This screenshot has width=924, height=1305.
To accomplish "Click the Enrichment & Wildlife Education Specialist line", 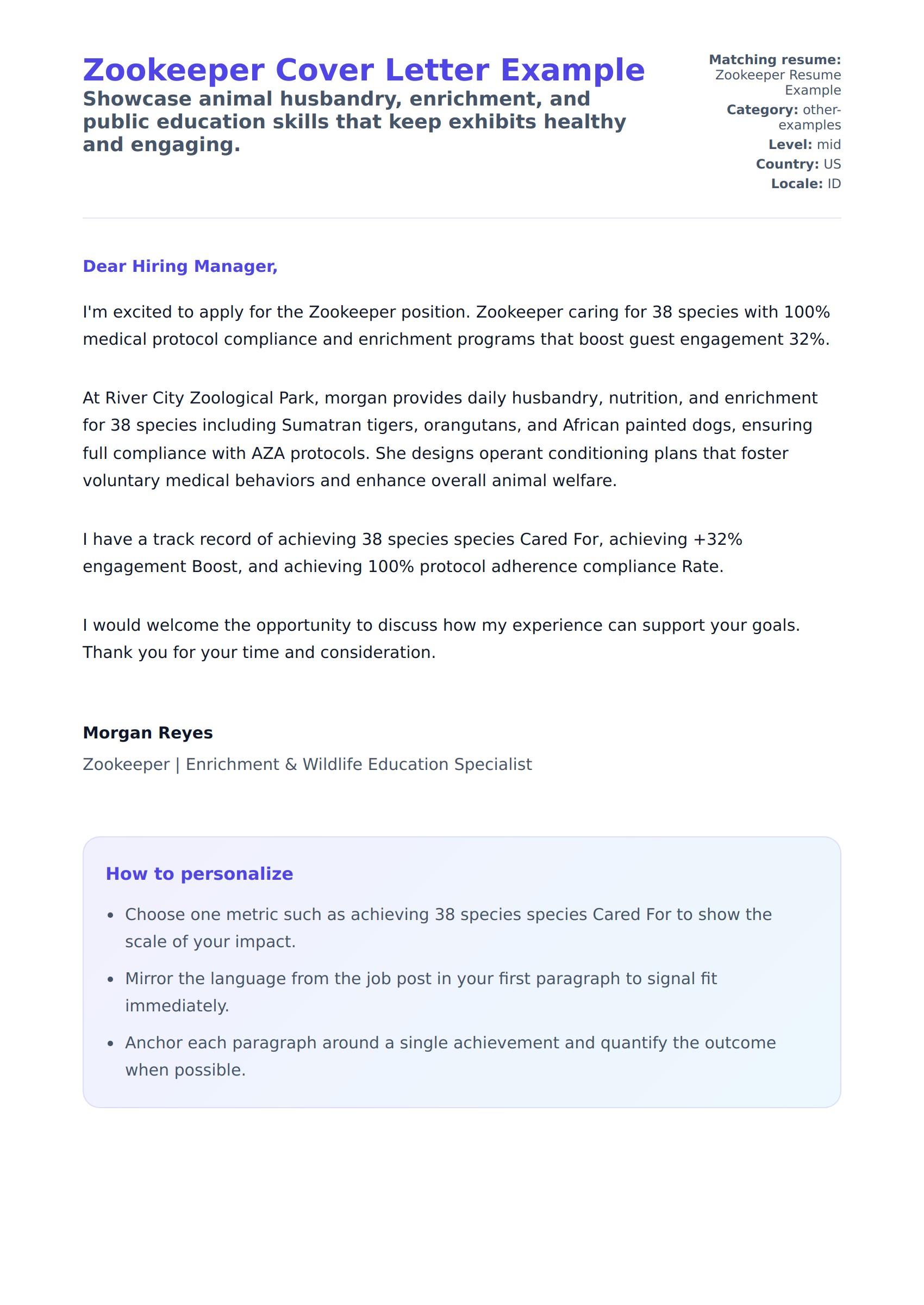I will (x=307, y=765).
